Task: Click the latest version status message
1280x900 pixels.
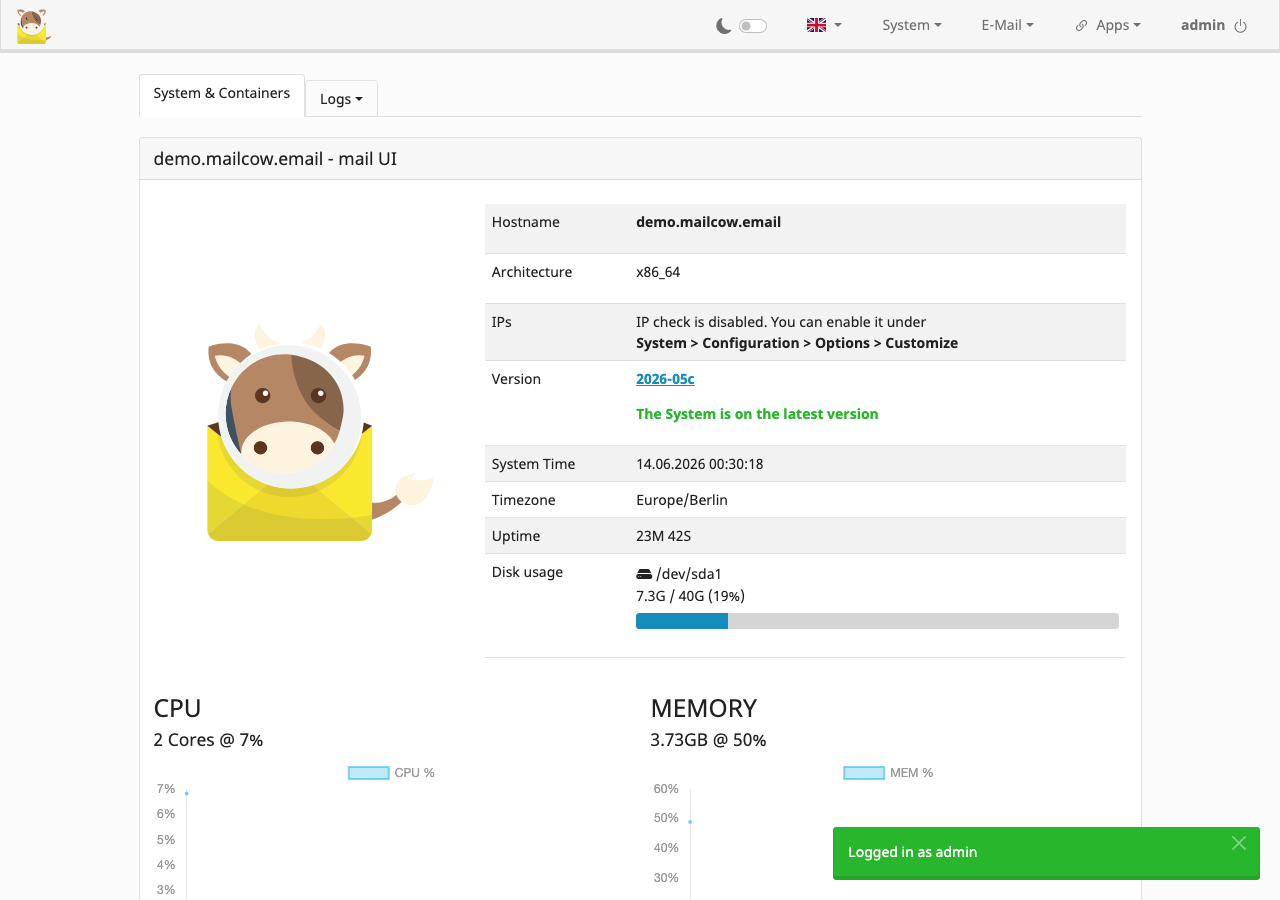Action: [757, 414]
